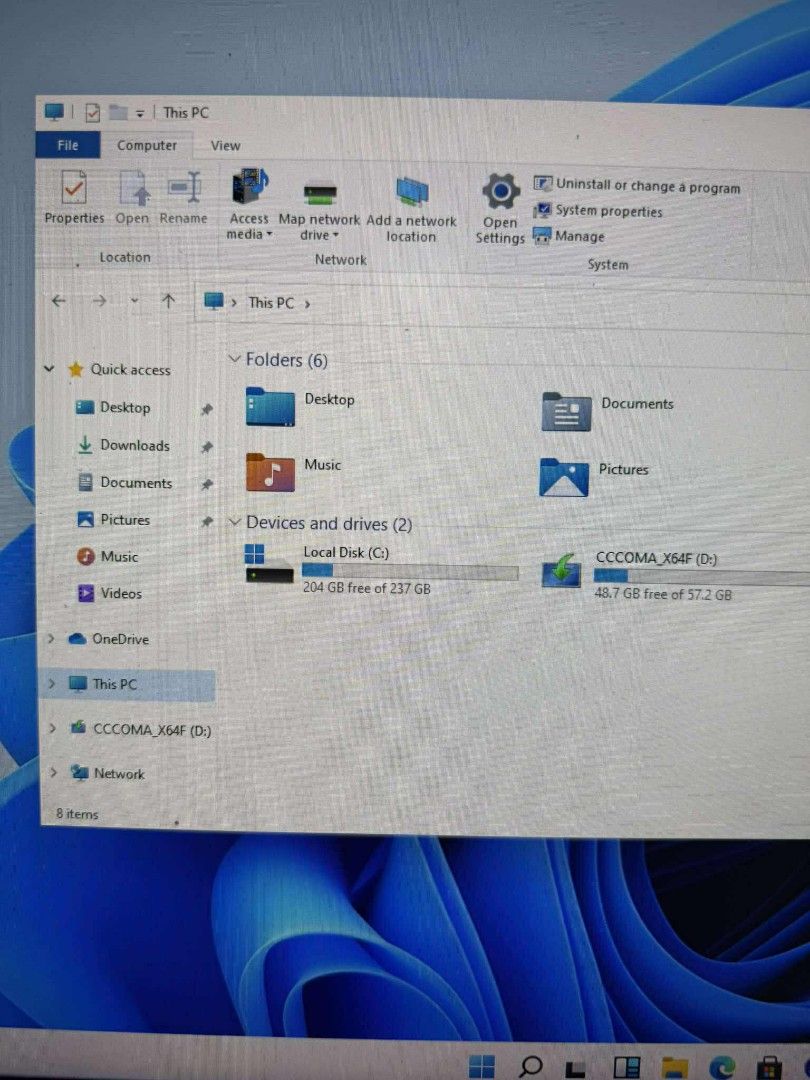The image size is (810, 1080).
Task: Click the Open Settings gear icon
Action: pos(501,191)
